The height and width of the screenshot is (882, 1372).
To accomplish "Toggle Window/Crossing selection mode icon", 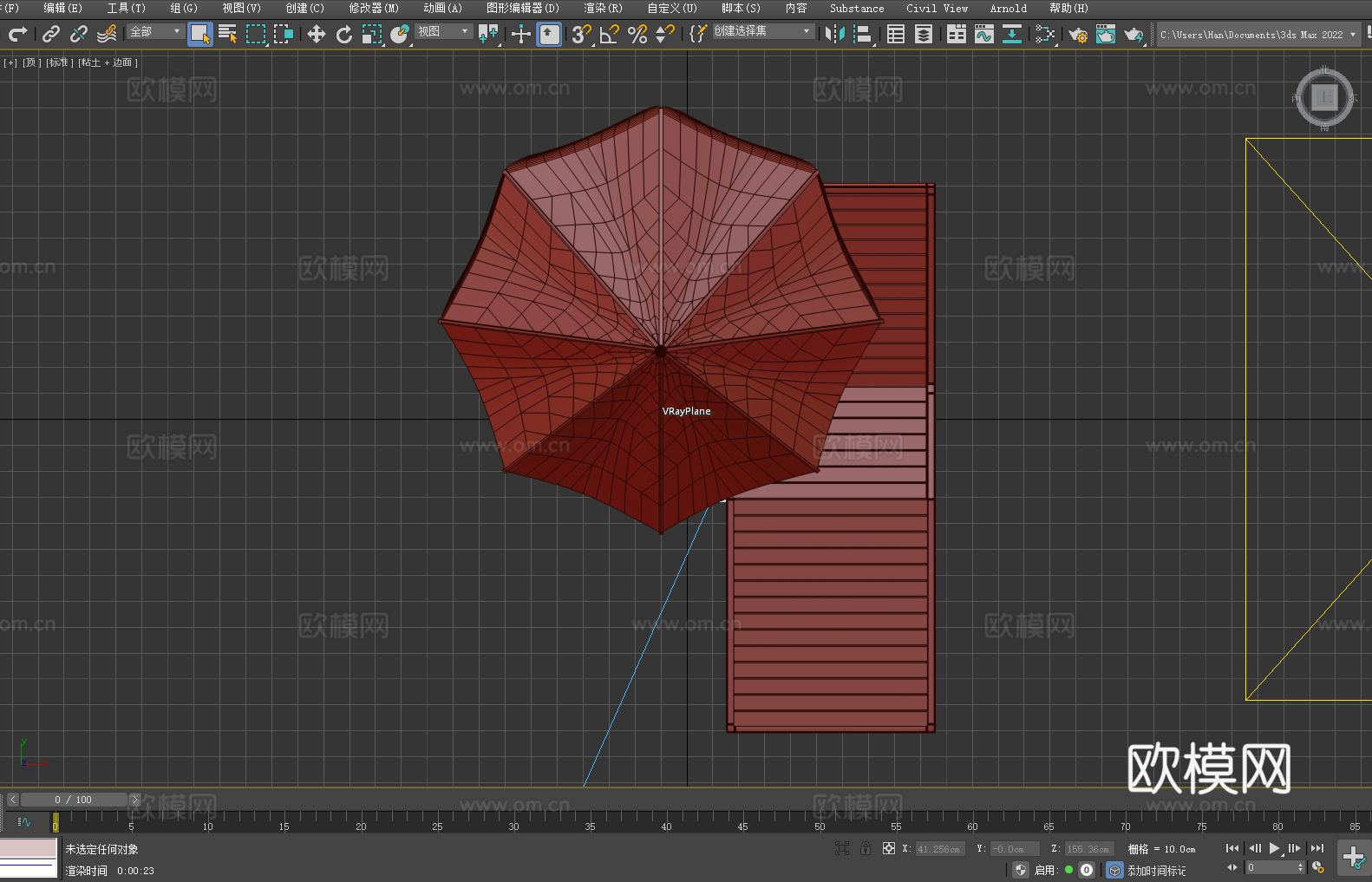I will (x=284, y=34).
